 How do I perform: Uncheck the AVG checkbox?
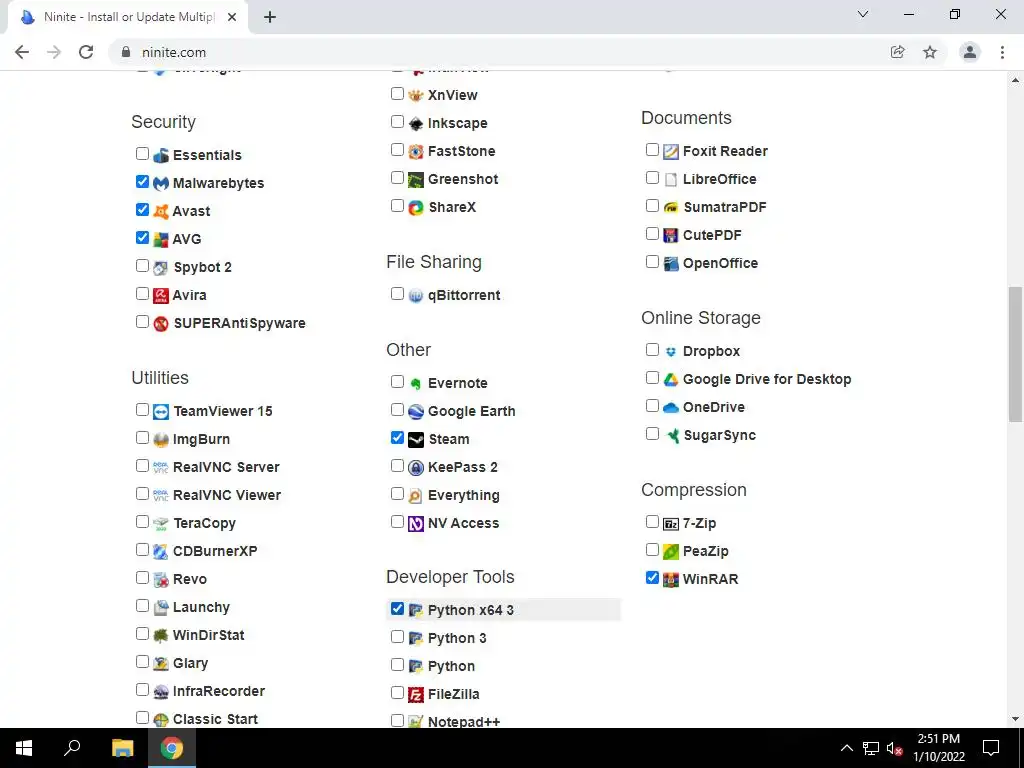(142, 238)
